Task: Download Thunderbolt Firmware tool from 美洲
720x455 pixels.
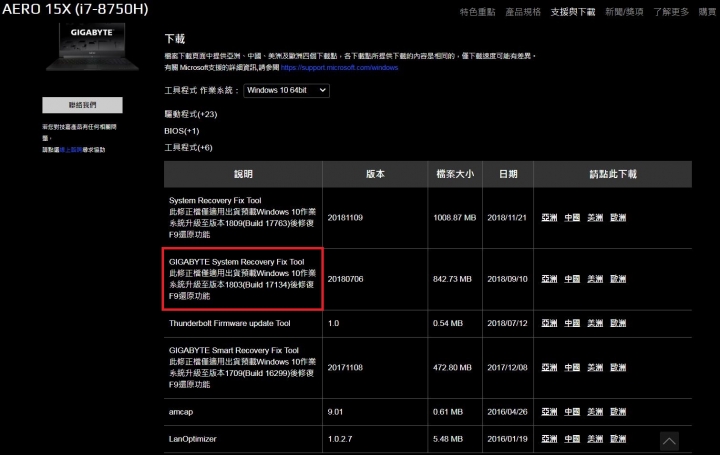Action: coord(595,323)
